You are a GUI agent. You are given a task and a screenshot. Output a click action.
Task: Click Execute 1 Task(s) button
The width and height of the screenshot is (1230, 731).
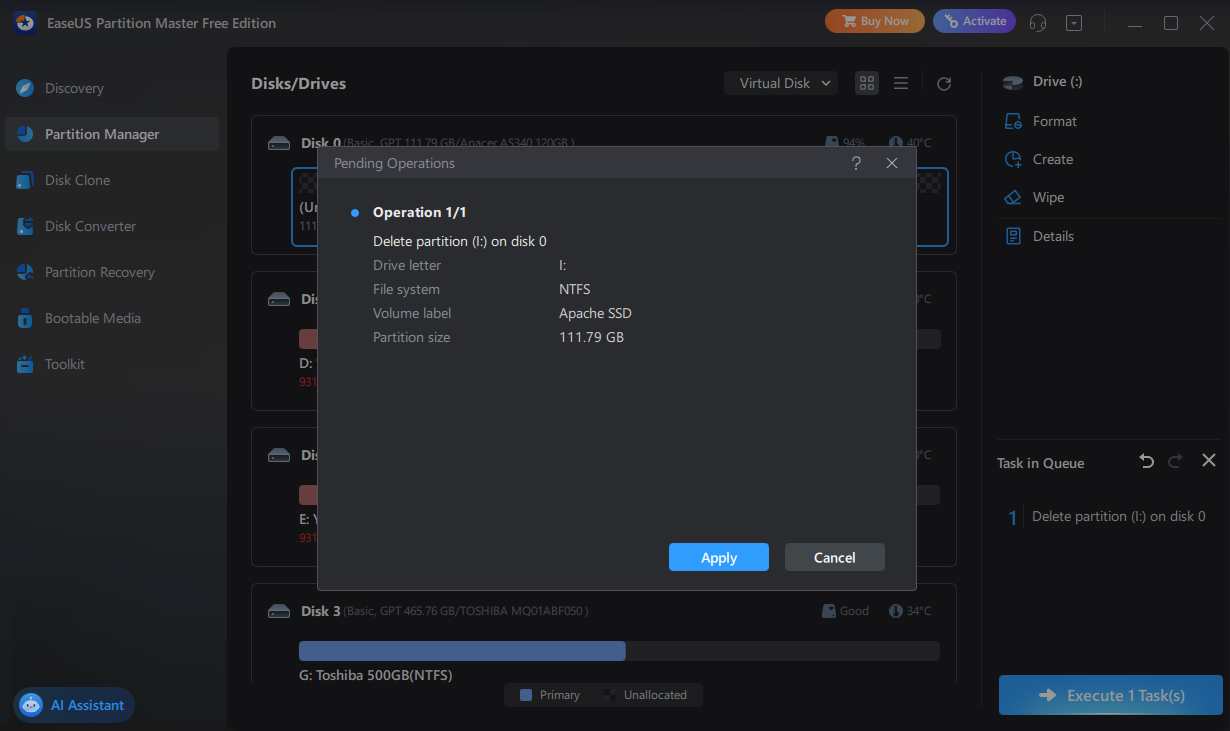point(1111,695)
